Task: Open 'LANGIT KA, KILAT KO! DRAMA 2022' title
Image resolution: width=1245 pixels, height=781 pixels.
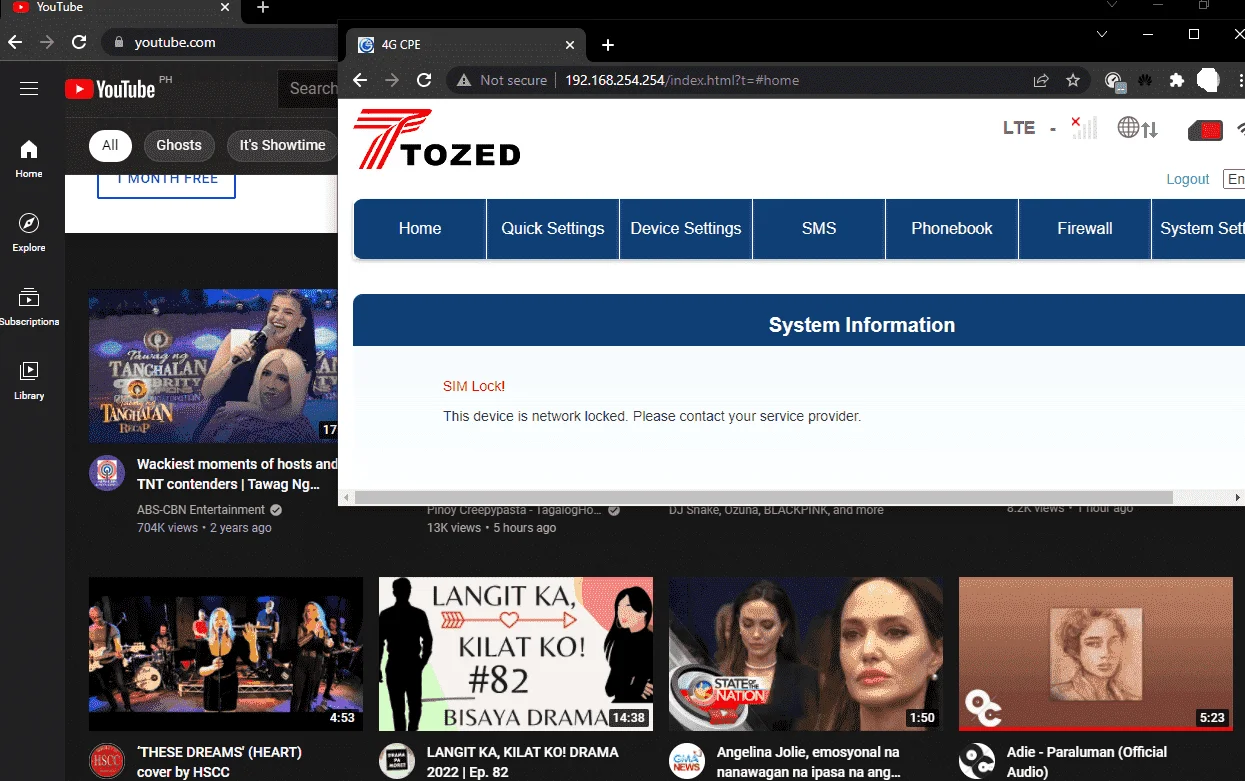Action: point(523,762)
